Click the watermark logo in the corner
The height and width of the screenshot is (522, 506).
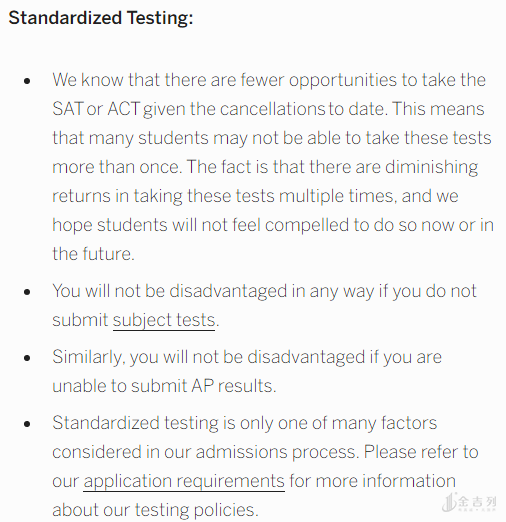coord(469,502)
